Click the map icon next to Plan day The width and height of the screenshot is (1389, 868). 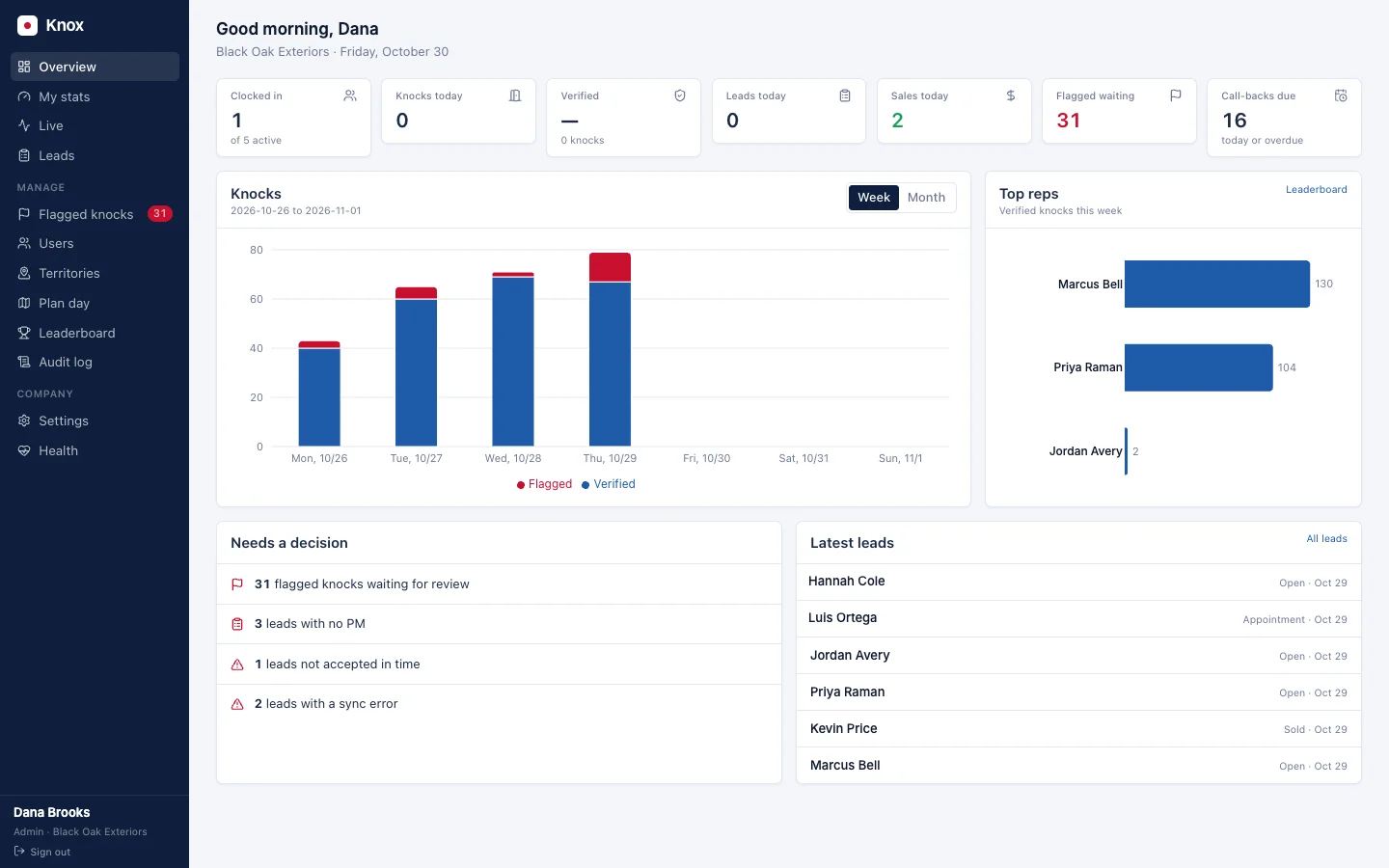coord(24,303)
